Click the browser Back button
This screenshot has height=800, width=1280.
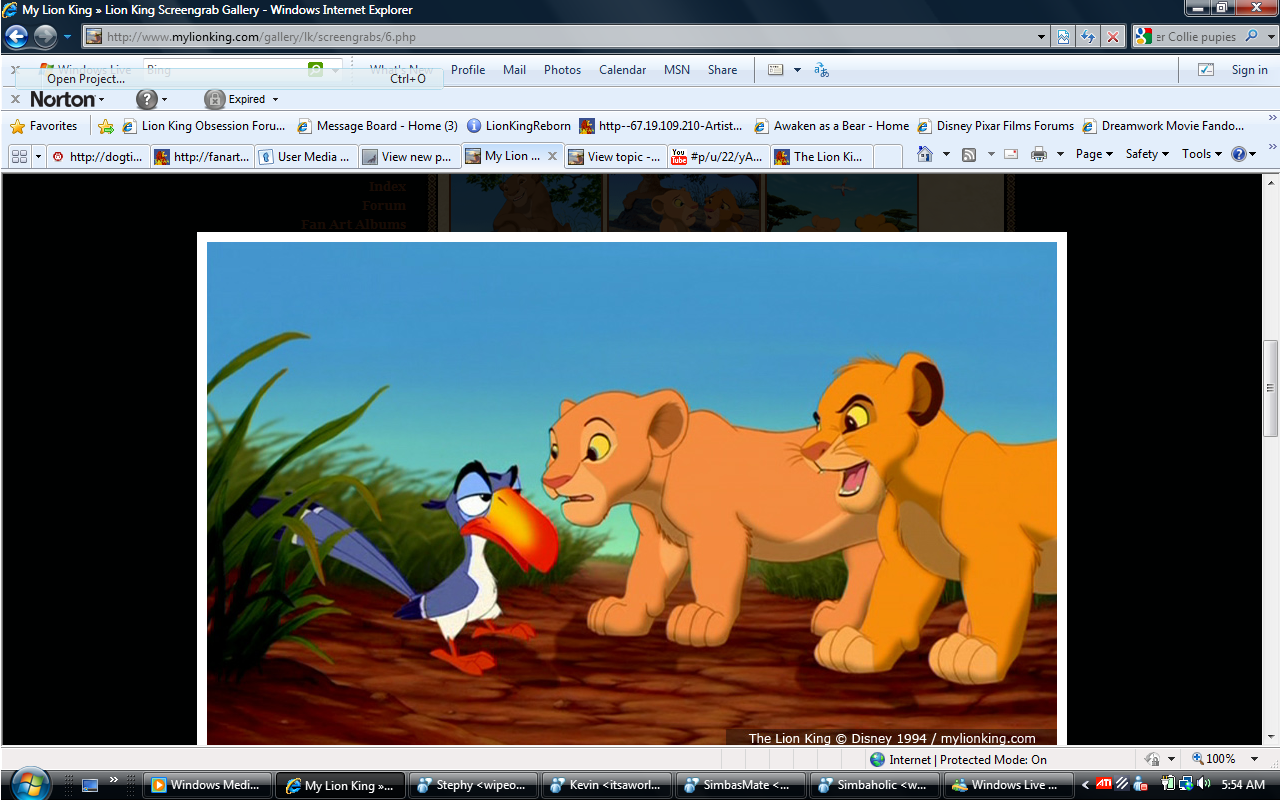pyautogui.click(x=17, y=37)
